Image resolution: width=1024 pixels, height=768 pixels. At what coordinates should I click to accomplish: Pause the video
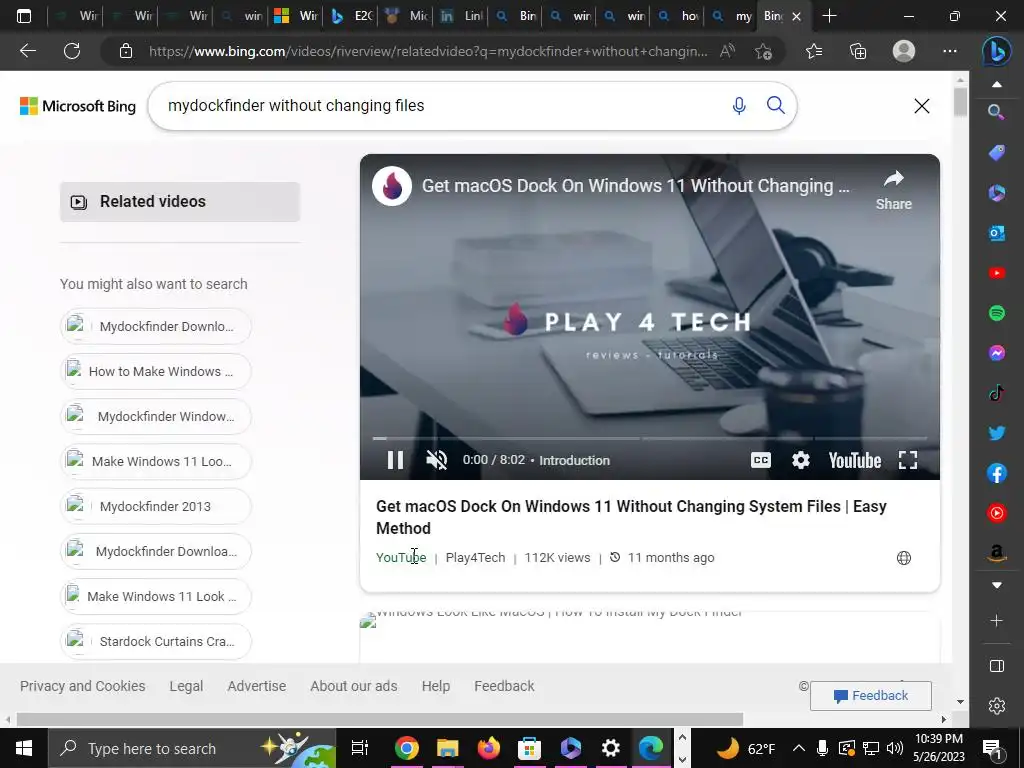(395, 460)
